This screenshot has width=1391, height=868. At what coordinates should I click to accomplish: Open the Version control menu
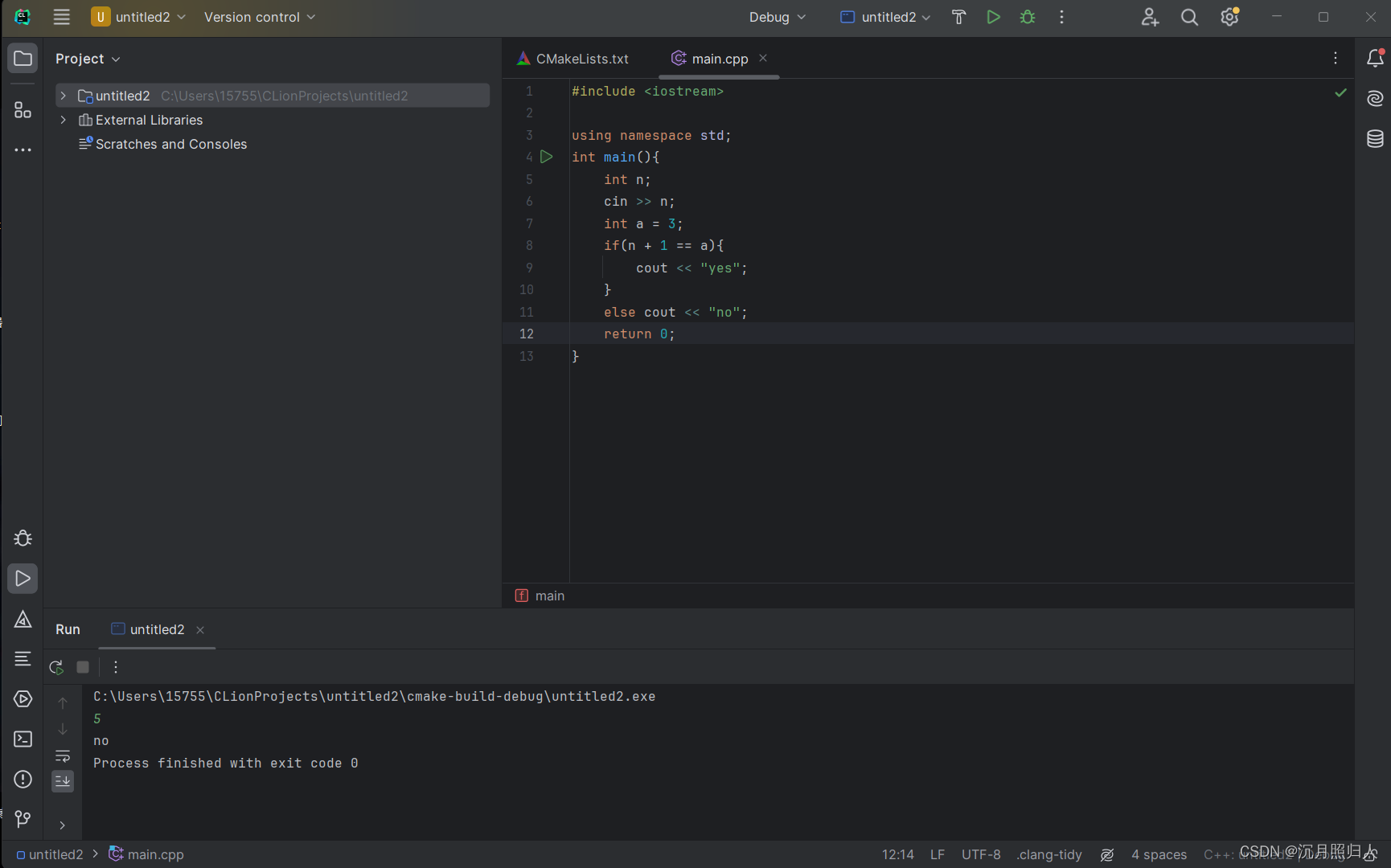click(260, 17)
